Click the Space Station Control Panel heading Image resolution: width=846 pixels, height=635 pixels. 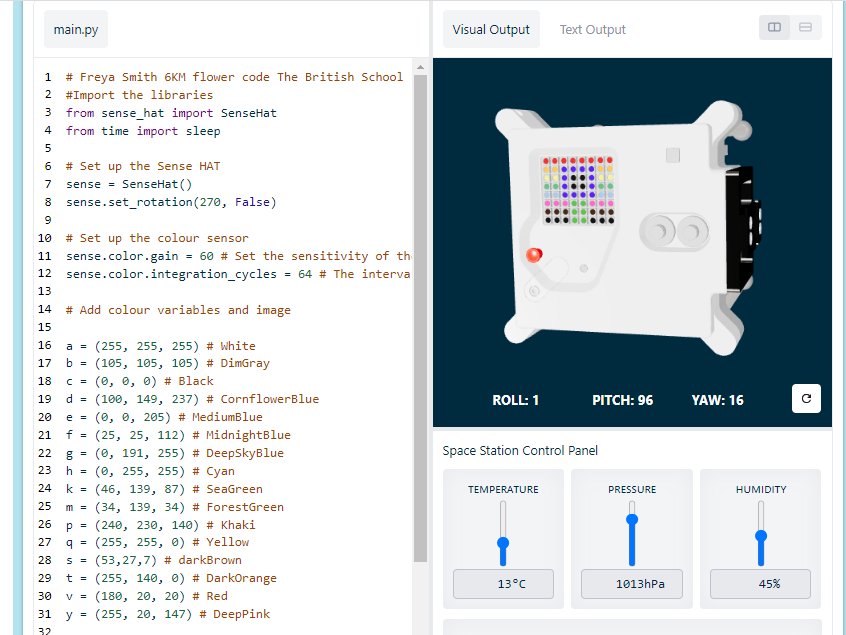(x=520, y=450)
